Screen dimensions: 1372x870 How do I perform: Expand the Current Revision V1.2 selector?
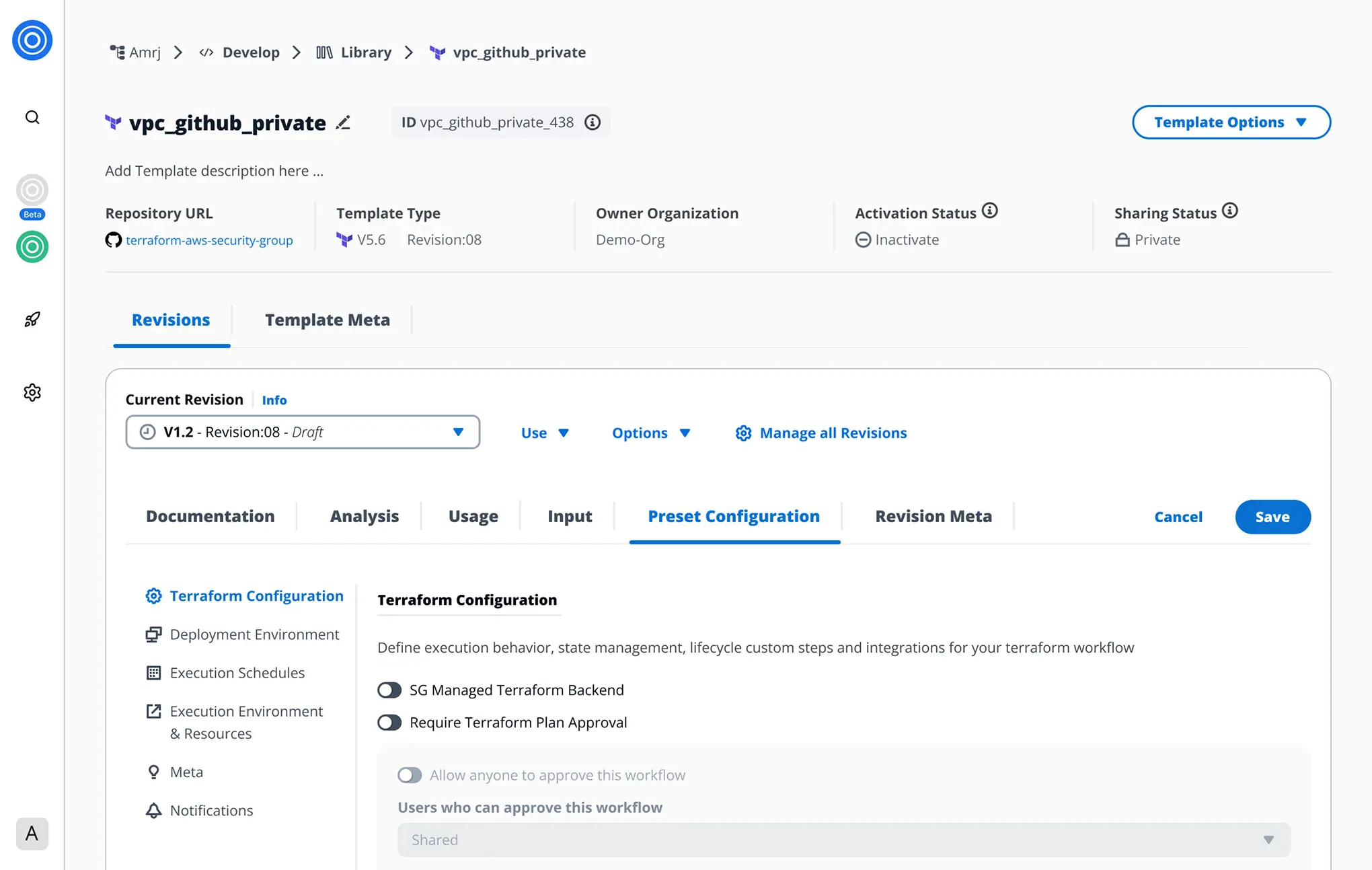point(303,432)
